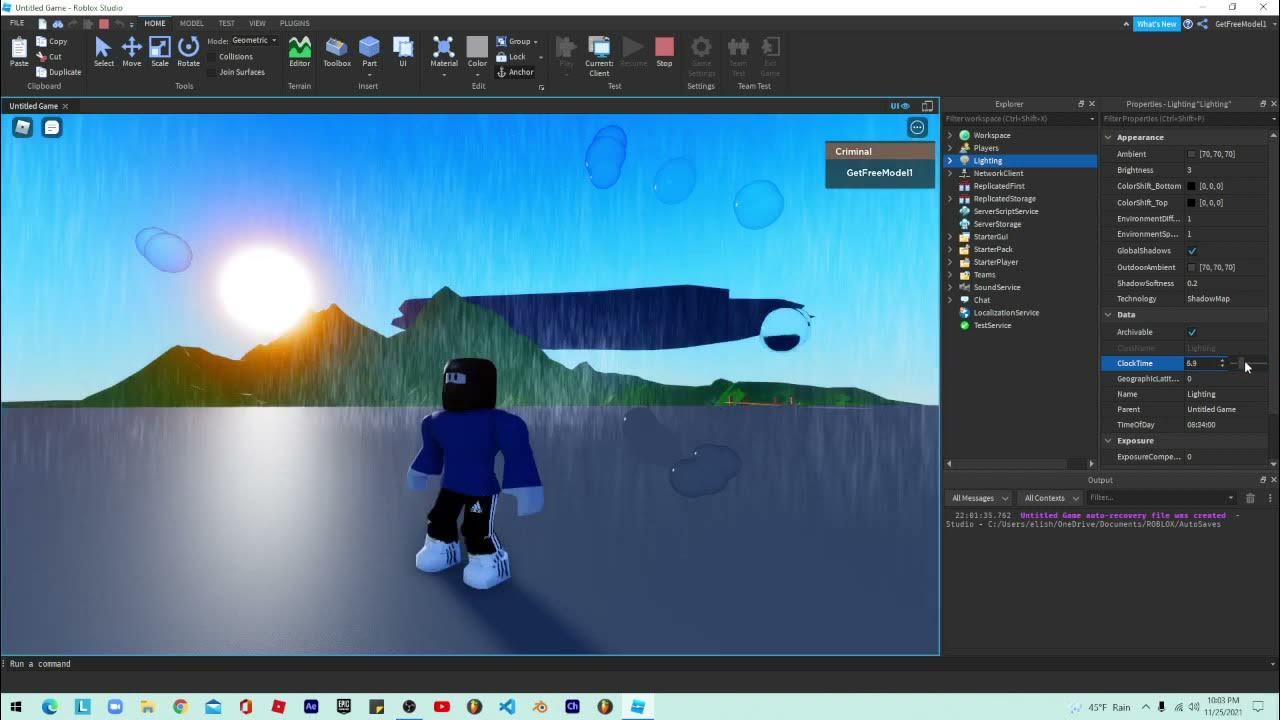Select the Move tool
The height and width of the screenshot is (720, 1280).
[x=132, y=52]
